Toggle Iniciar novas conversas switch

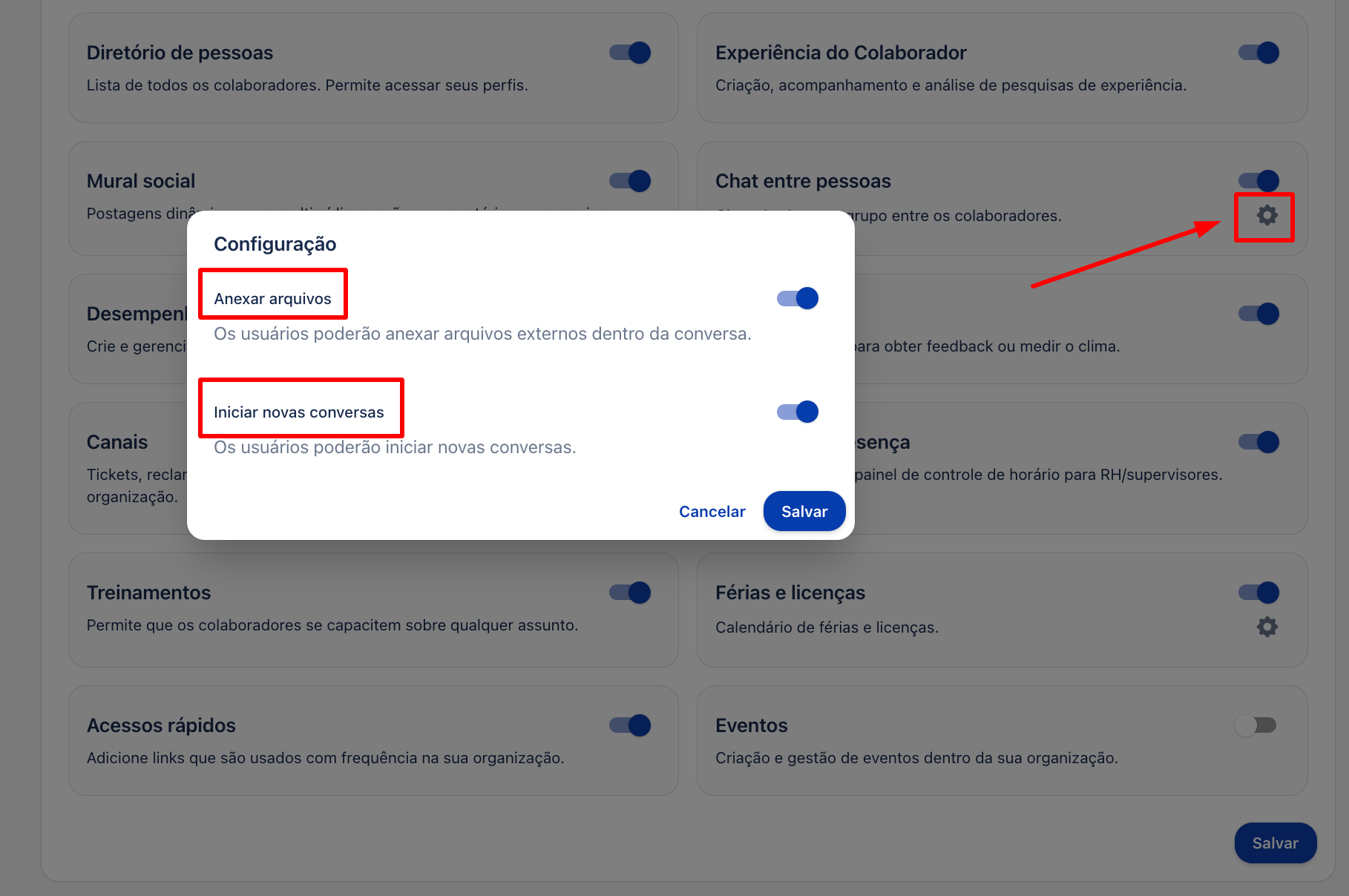(798, 412)
